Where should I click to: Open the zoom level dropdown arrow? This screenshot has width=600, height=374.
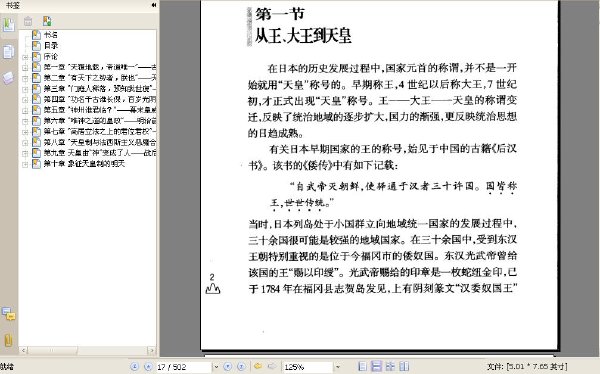click(x=338, y=367)
